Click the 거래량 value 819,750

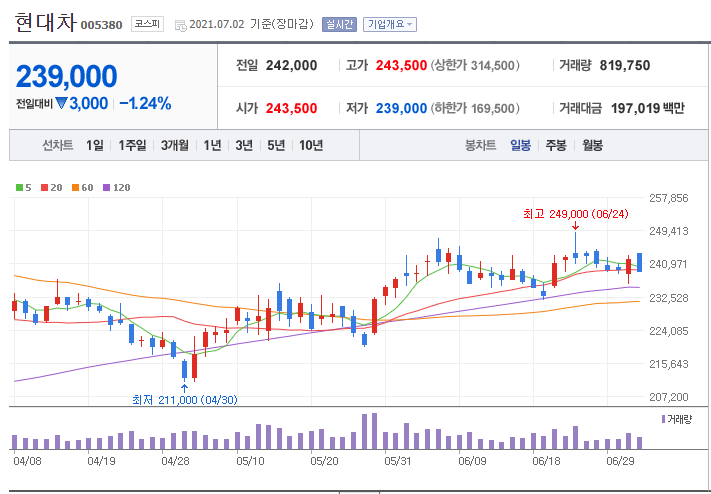click(625, 66)
